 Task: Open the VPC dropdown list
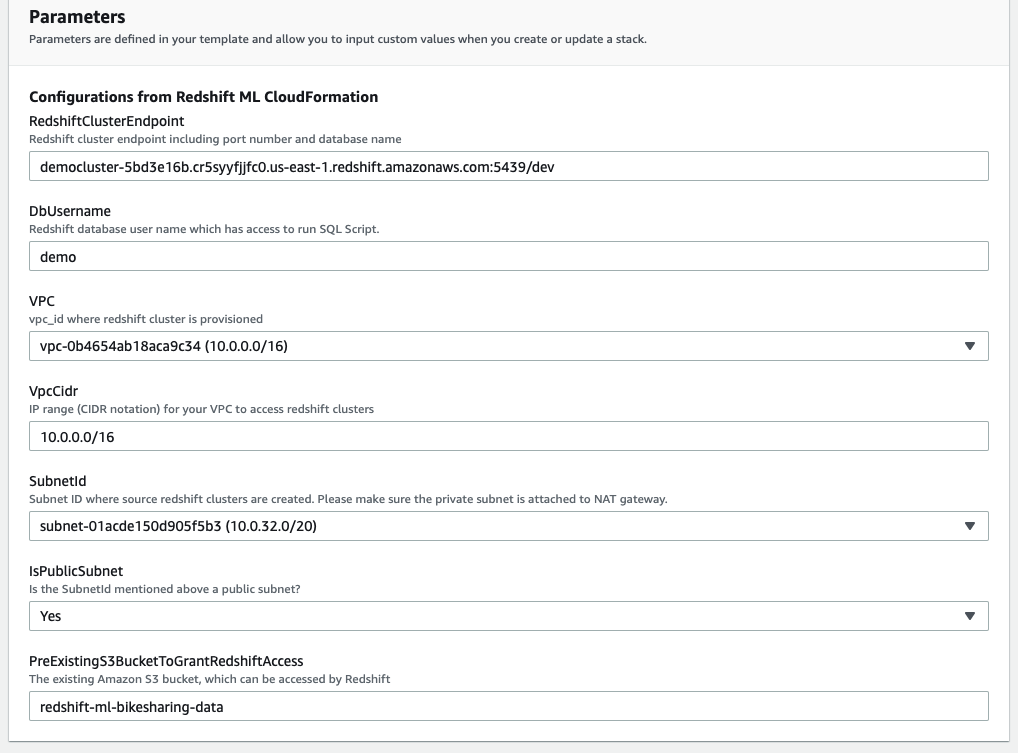[x=508, y=346]
